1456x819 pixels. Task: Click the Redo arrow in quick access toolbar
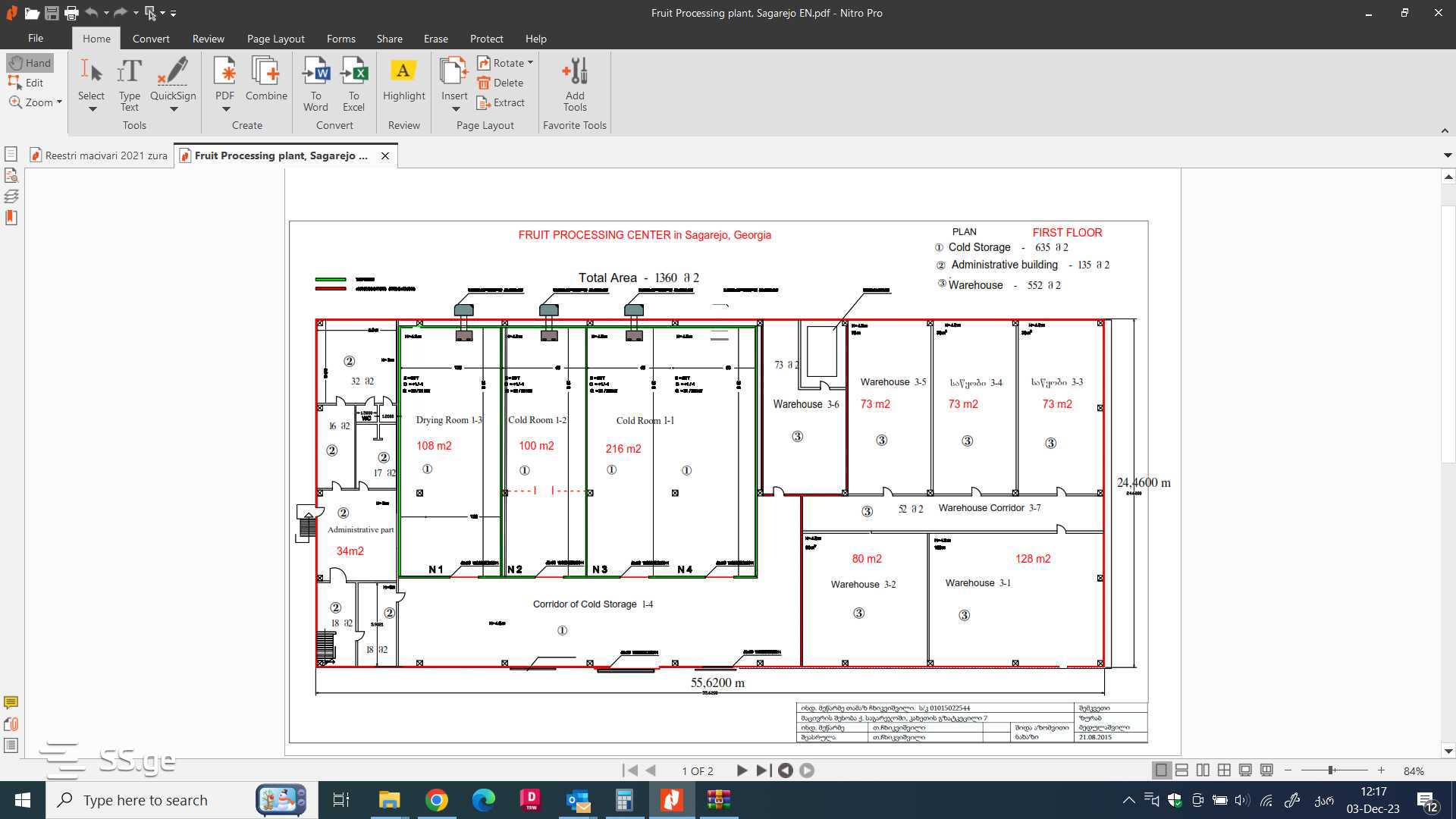pos(121,12)
